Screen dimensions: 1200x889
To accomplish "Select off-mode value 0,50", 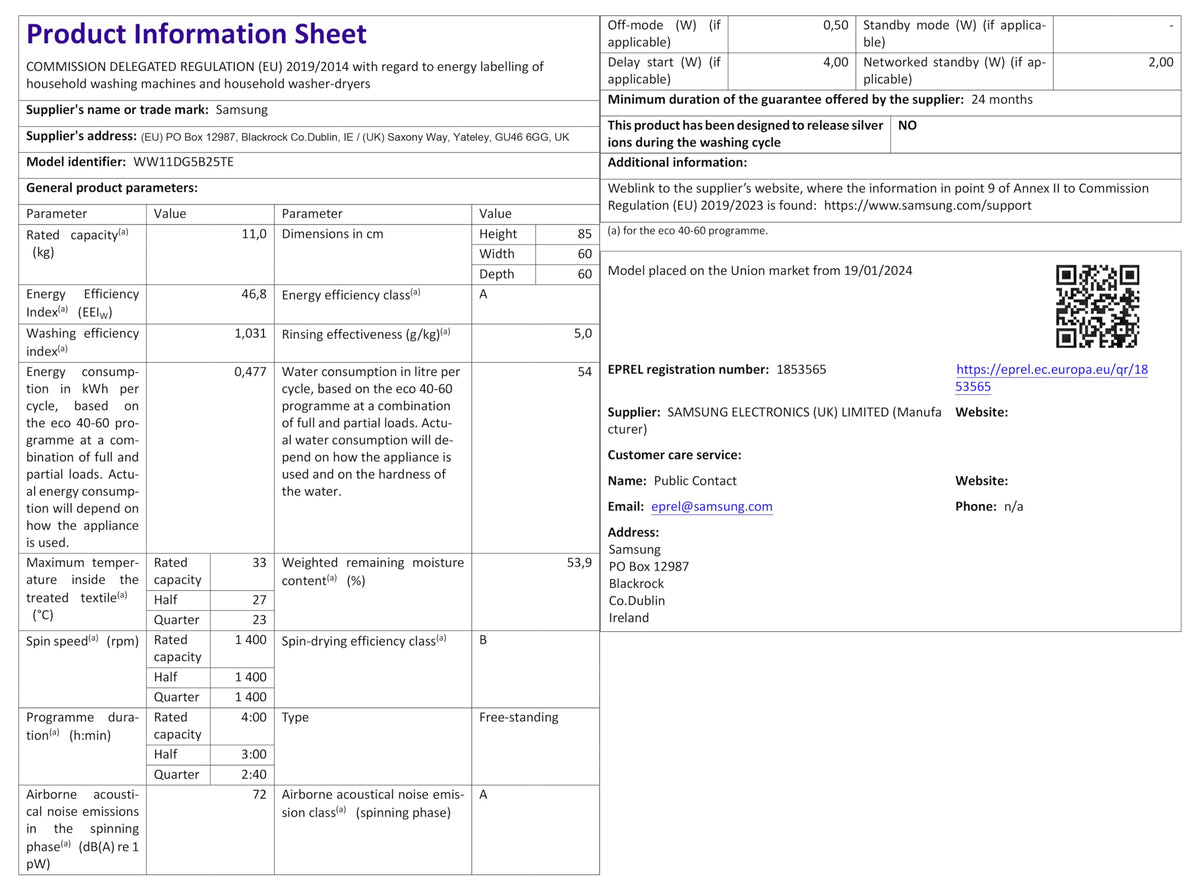I will pyautogui.click(x=836, y=25).
